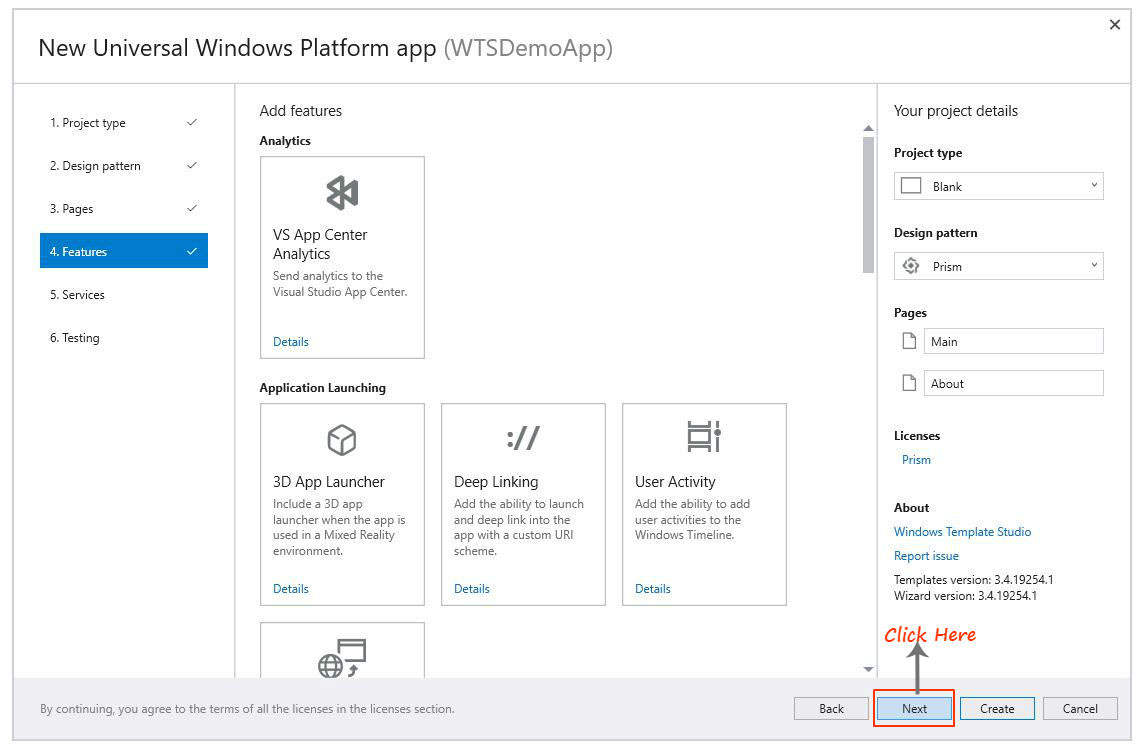Go to step 3. Pages
Screen dimensions: 1146x753
click(124, 209)
